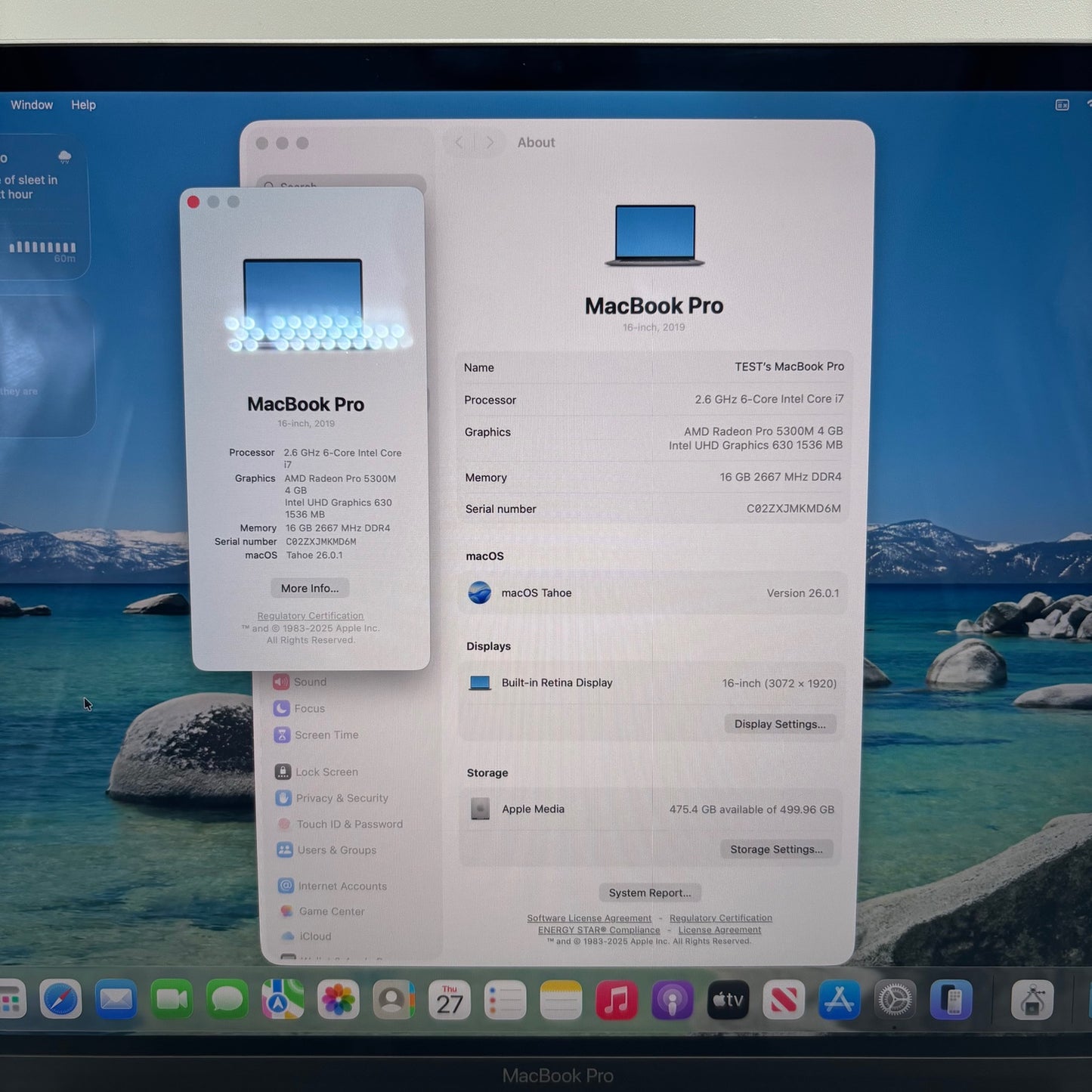Open Photos app from the Dock
The width and height of the screenshot is (1092, 1092).
(338, 1001)
